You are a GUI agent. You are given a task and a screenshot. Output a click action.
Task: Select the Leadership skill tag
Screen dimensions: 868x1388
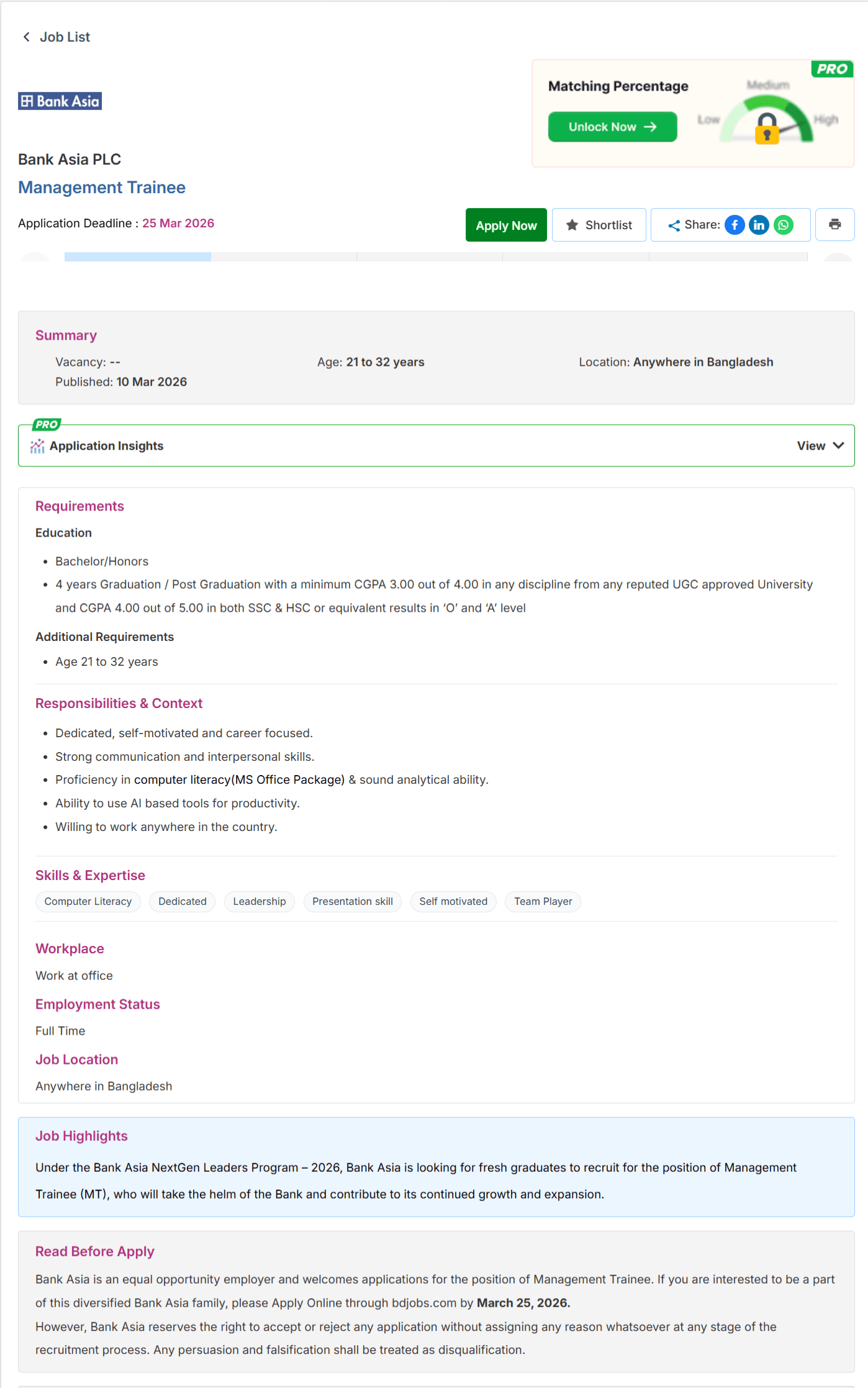pos(260,902)
